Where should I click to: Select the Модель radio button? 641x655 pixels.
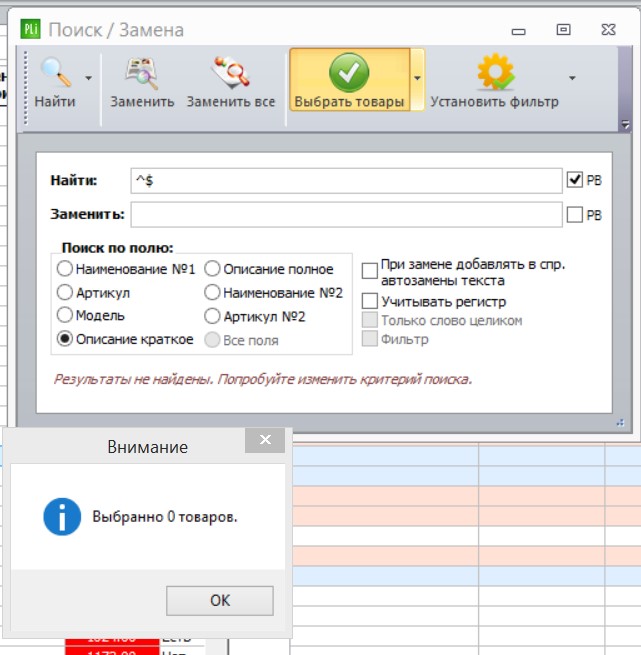point(65,315)
